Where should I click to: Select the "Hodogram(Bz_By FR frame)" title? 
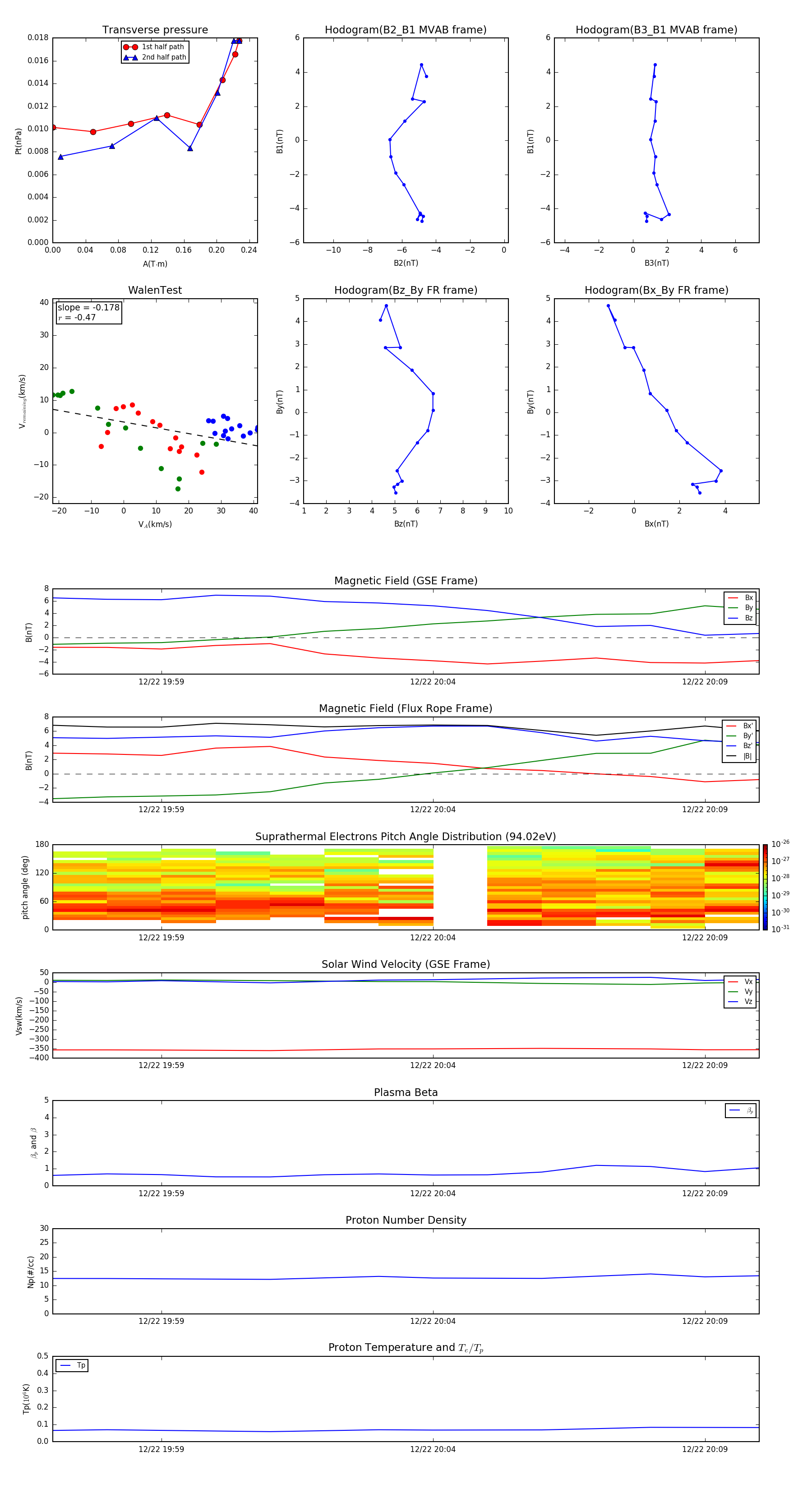[x=406, y=290]
